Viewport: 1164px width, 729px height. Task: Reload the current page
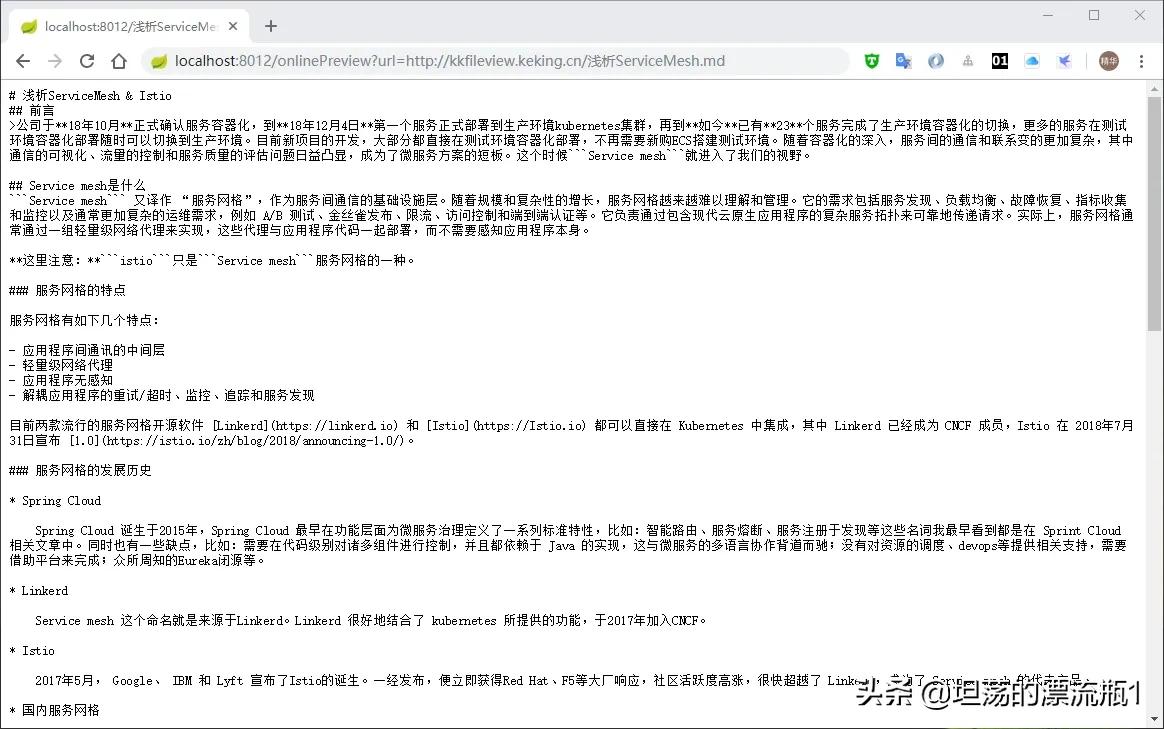[x=86, y=60]
